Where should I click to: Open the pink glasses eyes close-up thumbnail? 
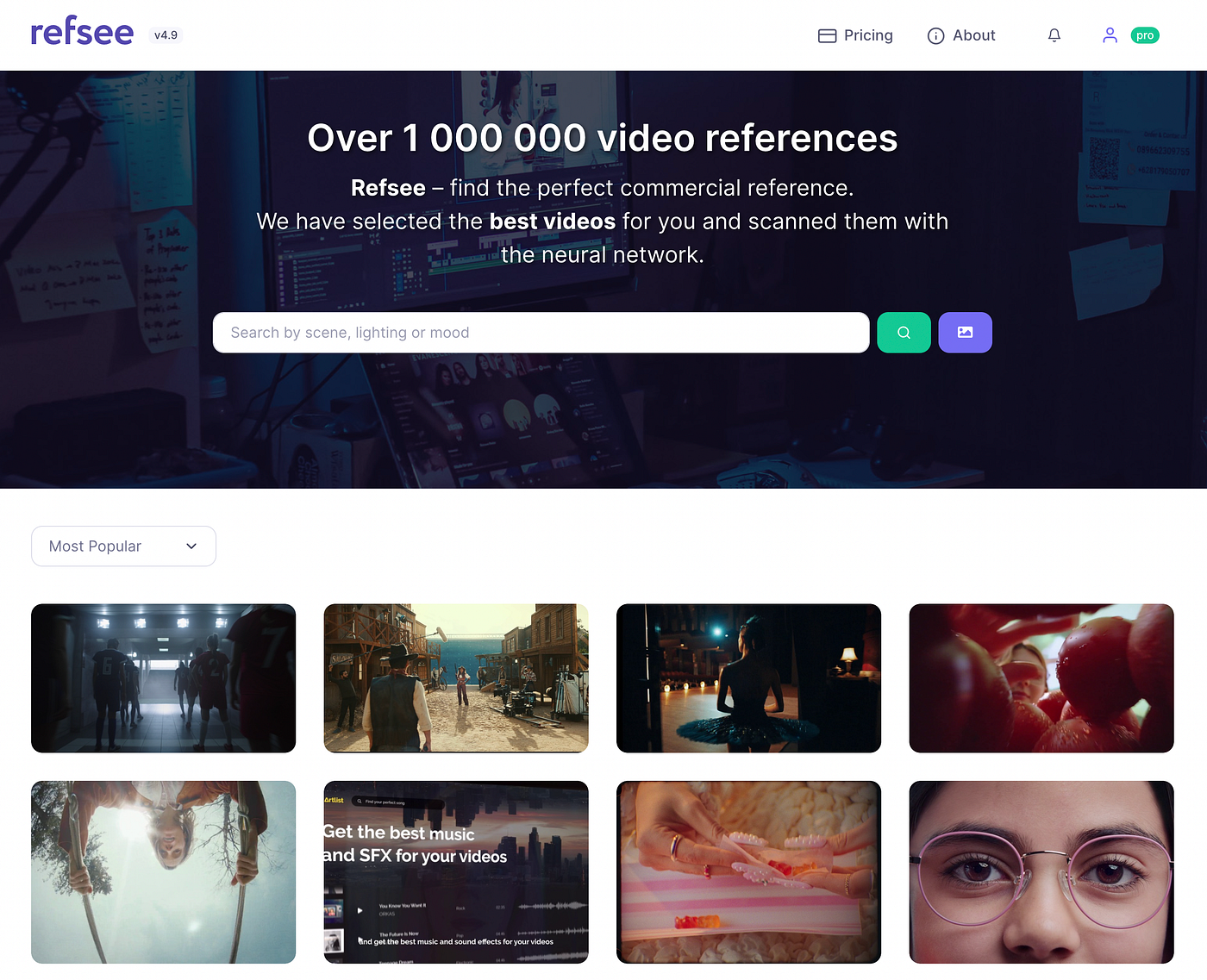1041,872
